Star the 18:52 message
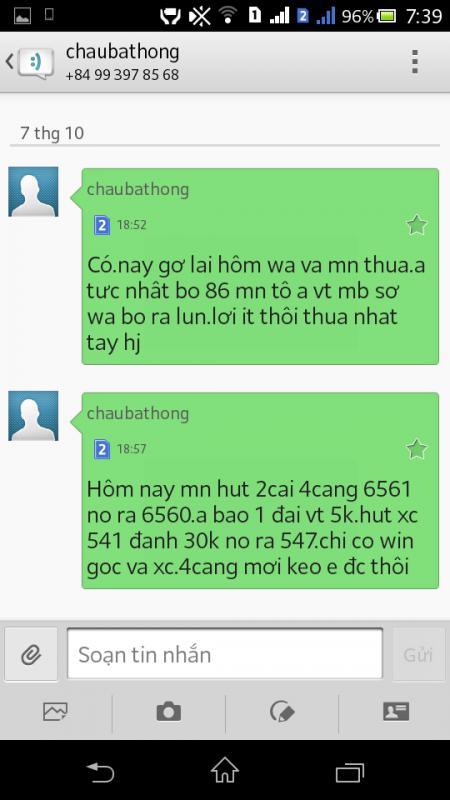450x800 pixels. point(416,225)
